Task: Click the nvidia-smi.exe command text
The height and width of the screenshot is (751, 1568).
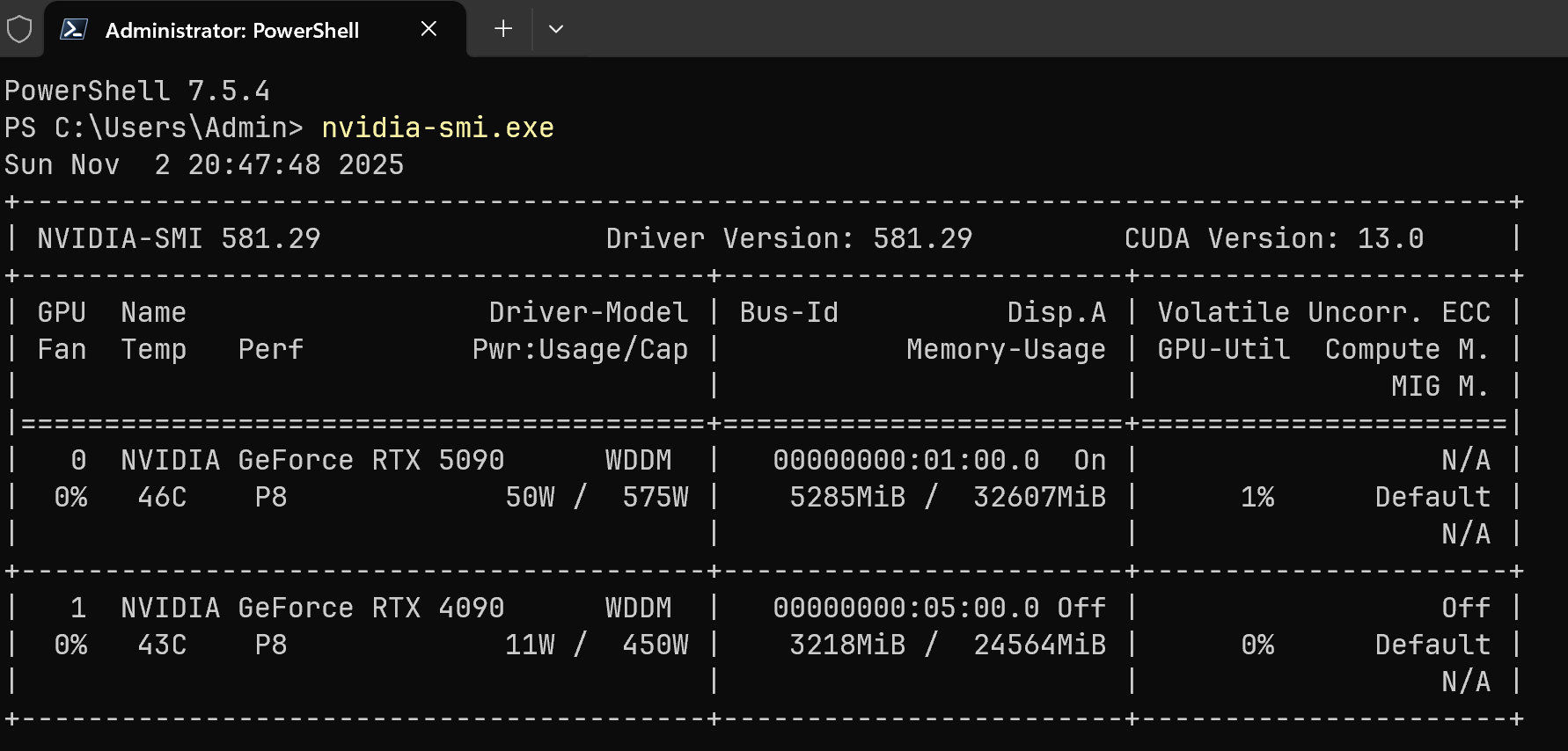Action: tap(437, 128)
